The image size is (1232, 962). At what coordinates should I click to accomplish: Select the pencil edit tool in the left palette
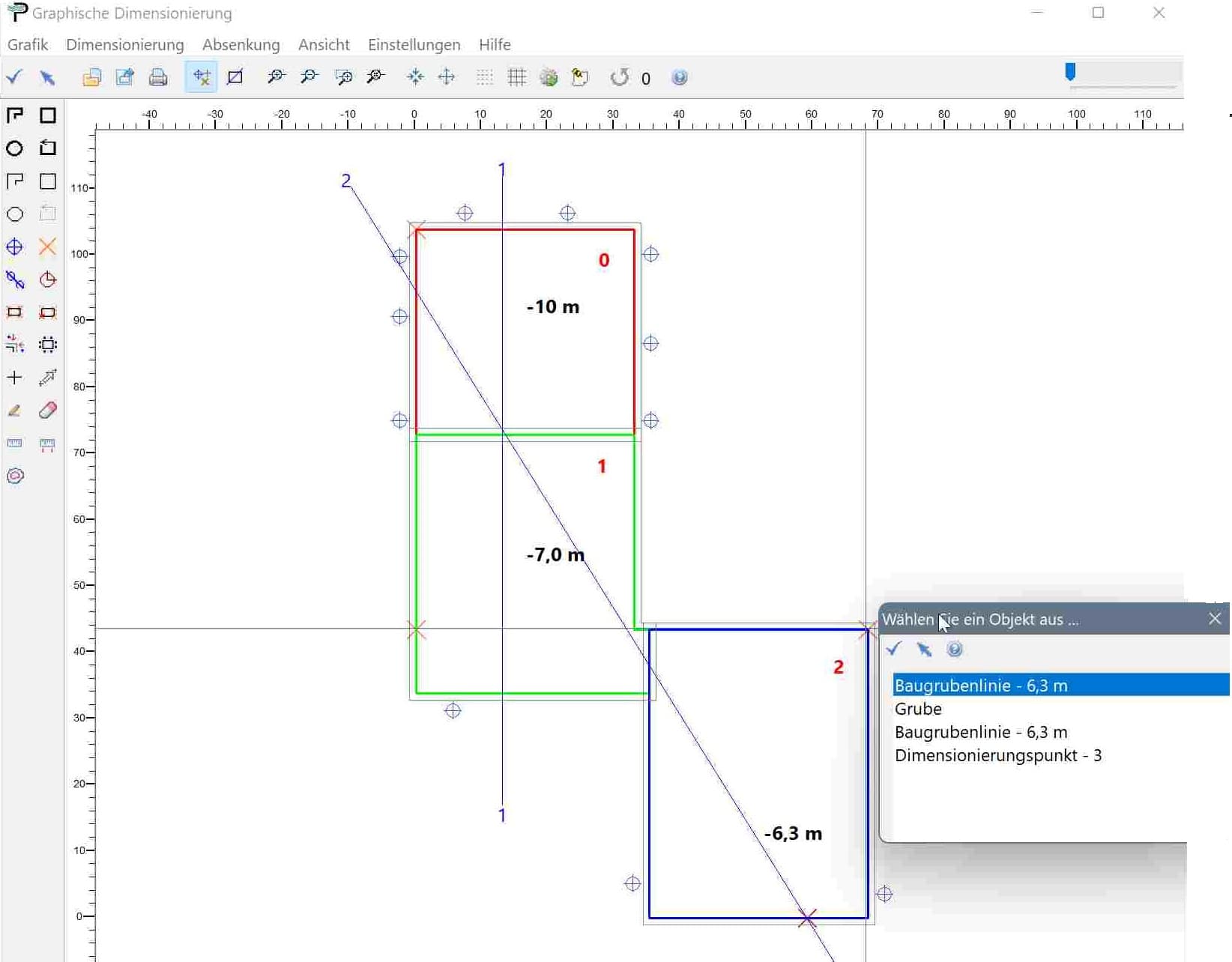coord(14,411)
